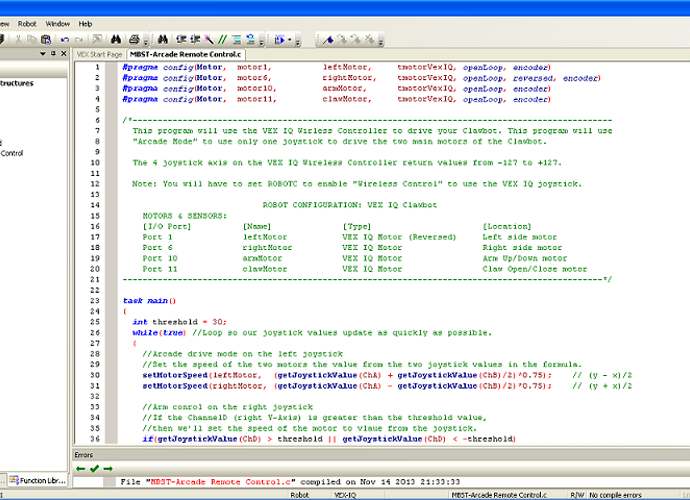Click the Paste clipboard icon
Screen dimensions: 690x500
point(46,40)
